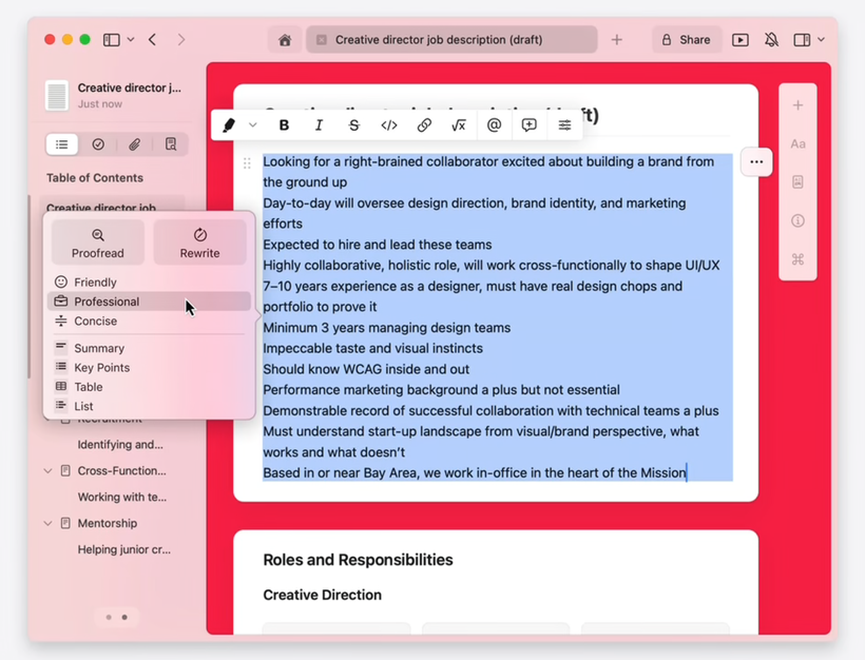Screen dimensions: 865x660
Task: Mute notifications with the bell icon
Action: pyautogui.click(x=771, y=40)
